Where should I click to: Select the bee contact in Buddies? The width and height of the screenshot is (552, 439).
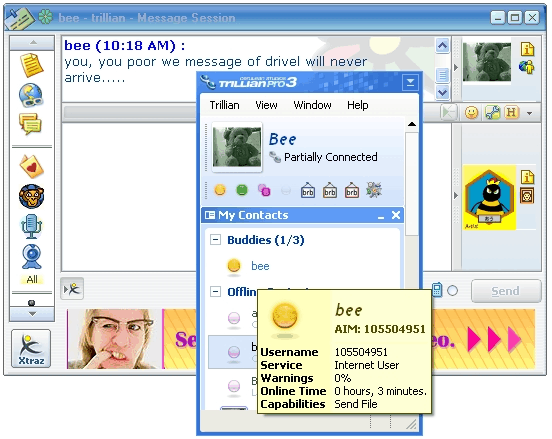pos(260,266)
